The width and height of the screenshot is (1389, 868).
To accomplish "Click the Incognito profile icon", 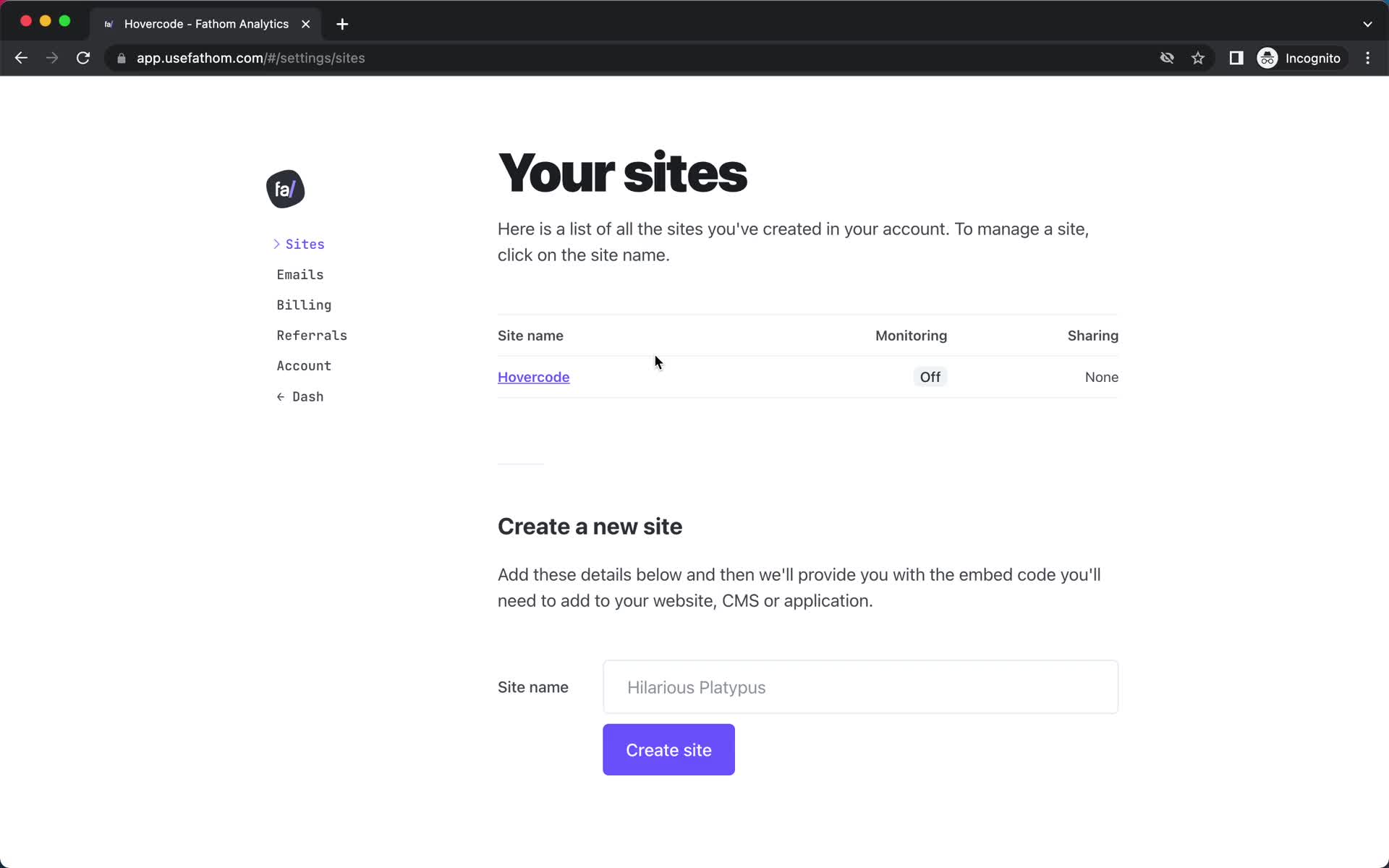I will tap(1267, 57).
